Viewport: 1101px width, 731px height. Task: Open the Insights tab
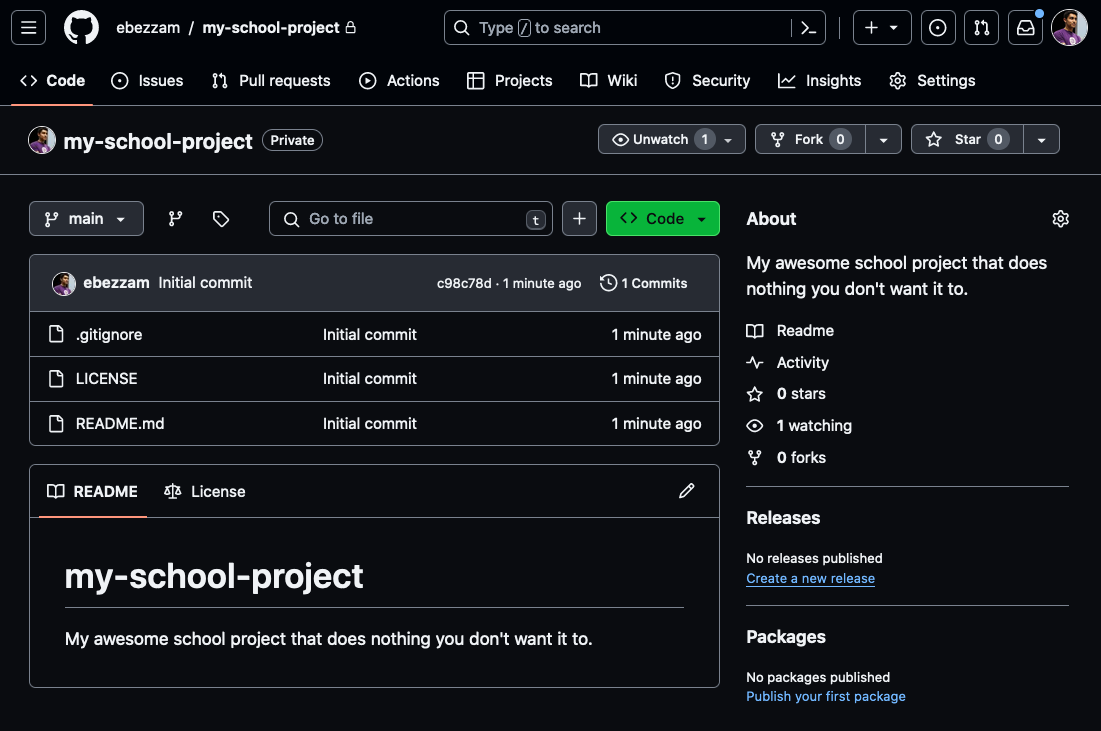click(820, 80)
